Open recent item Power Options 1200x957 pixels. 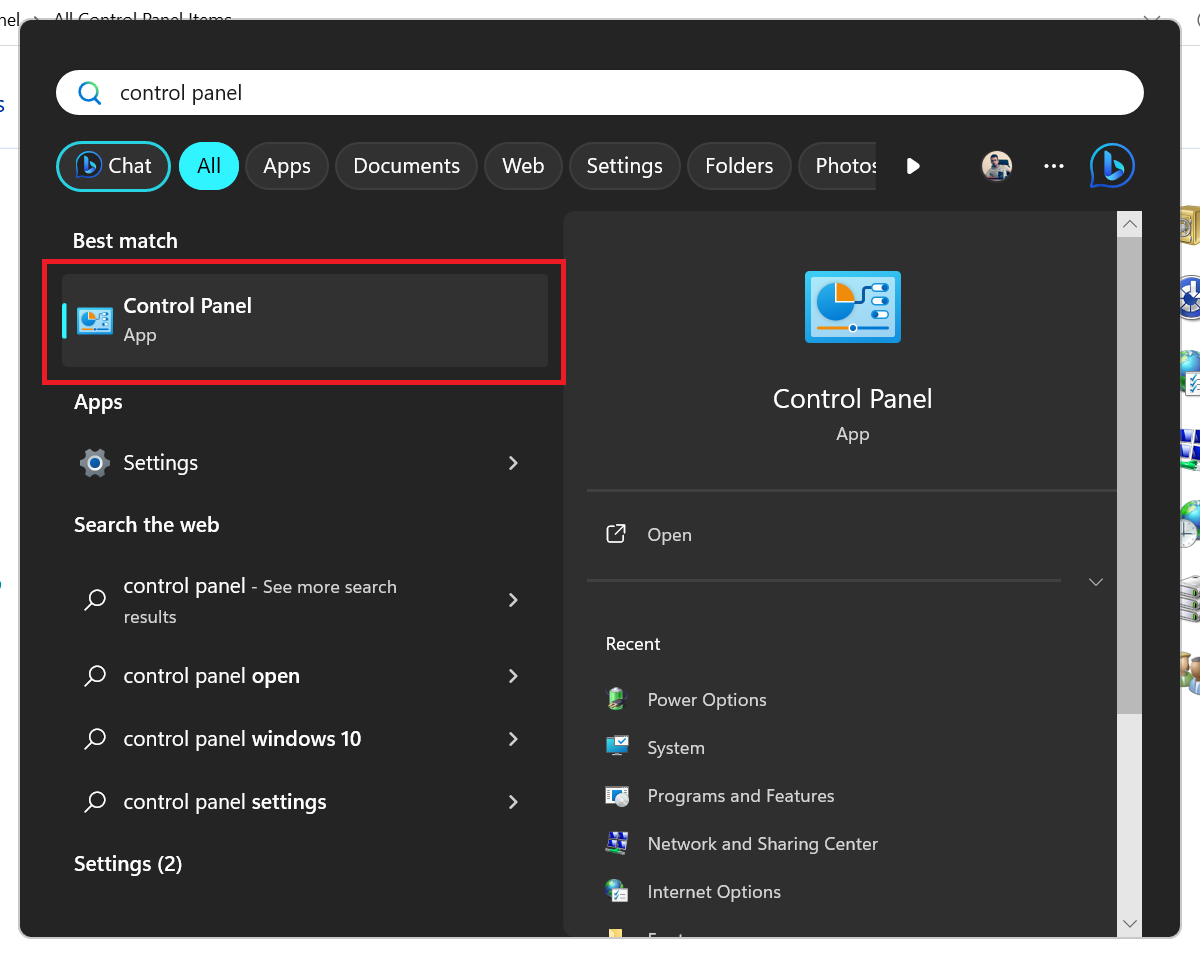707,700
